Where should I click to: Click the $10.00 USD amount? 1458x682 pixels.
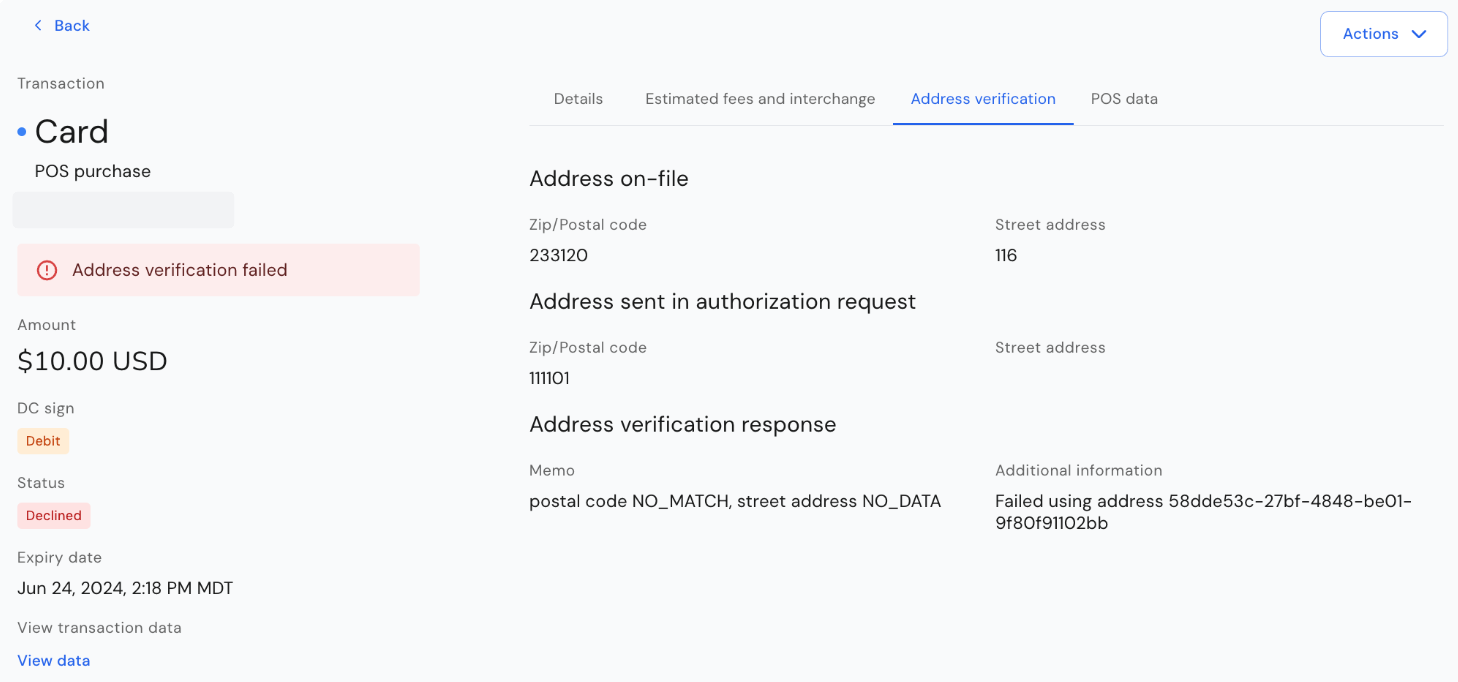tap(92, 361)
